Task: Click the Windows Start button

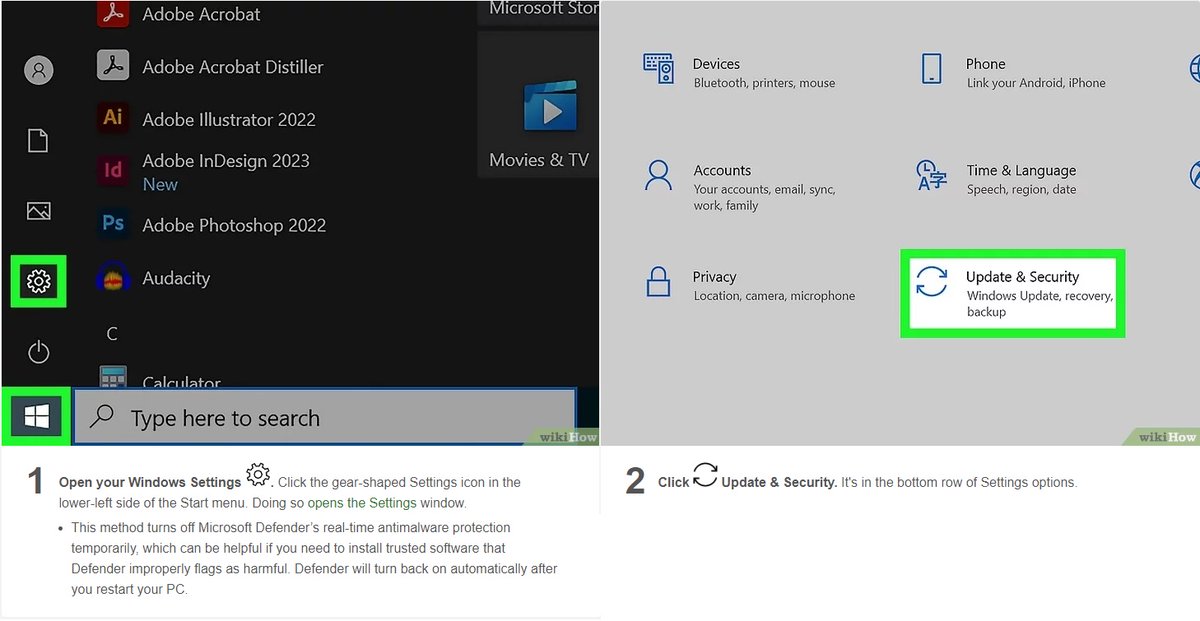Action: [x=36, y=416]
